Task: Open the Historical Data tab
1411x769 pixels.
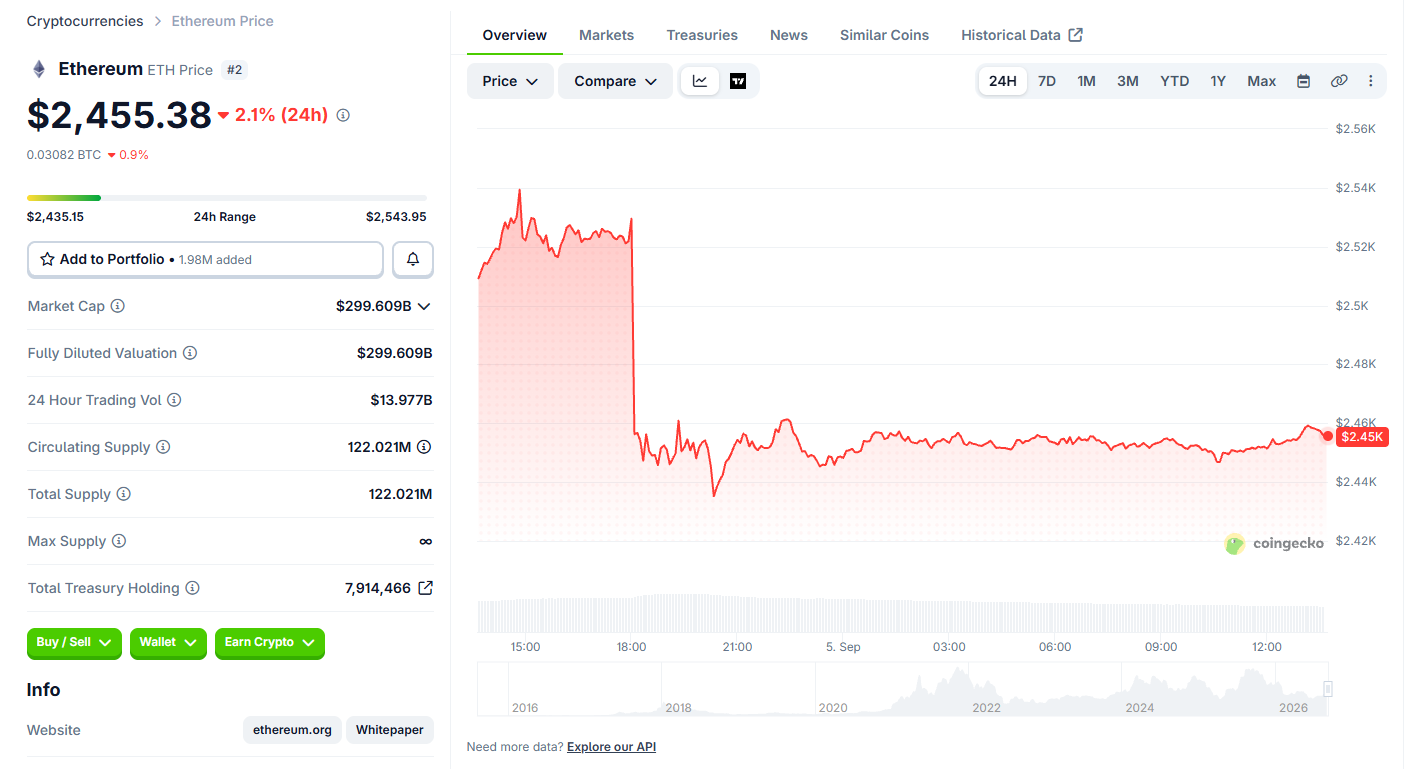Action: coord(1021,35)
